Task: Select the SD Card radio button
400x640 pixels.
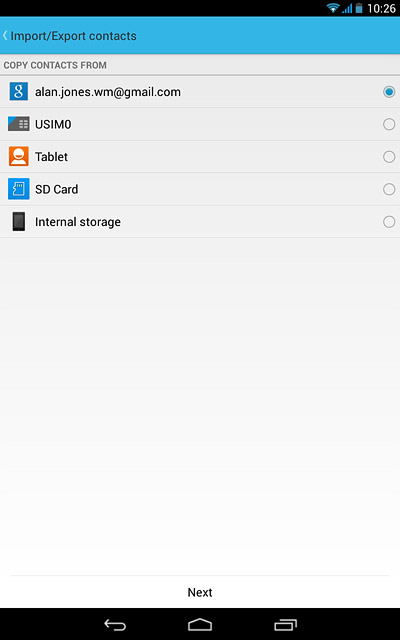Action: tap(389, 189)
